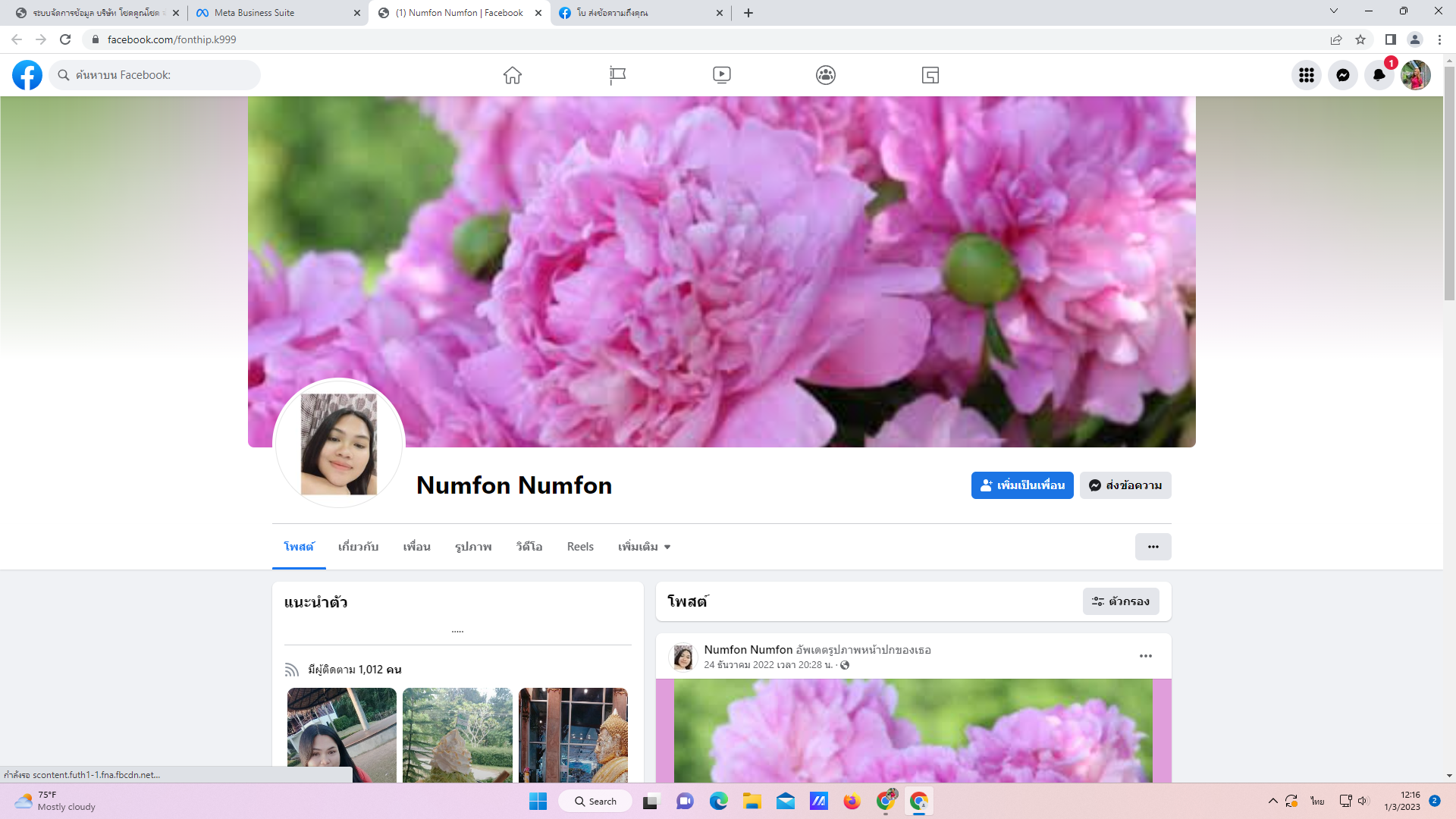
Task: Open the notifications bell icon
Action: tap(1379, 75)
